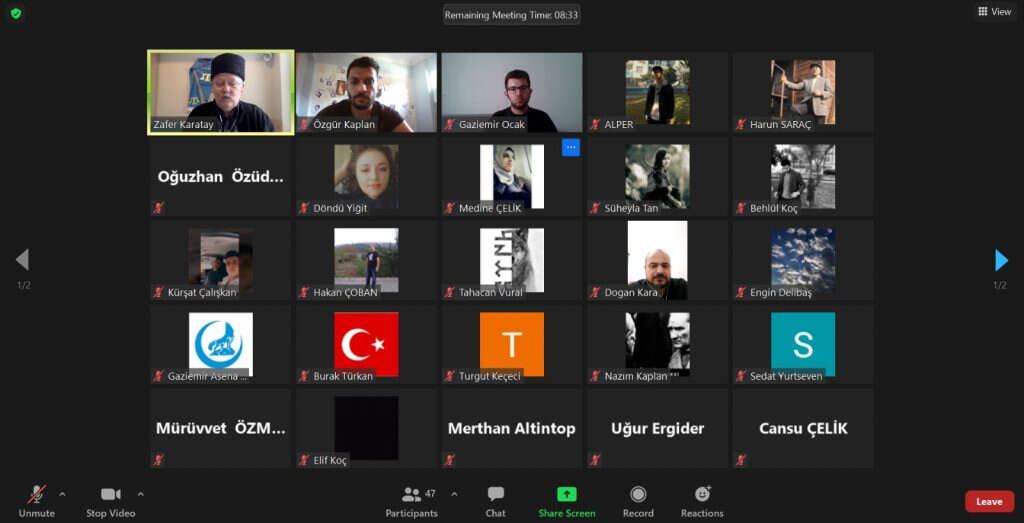Click the blue more options button on Medine ÇELİK
The height and width of the screenshot is (523, 1024).
571,148
